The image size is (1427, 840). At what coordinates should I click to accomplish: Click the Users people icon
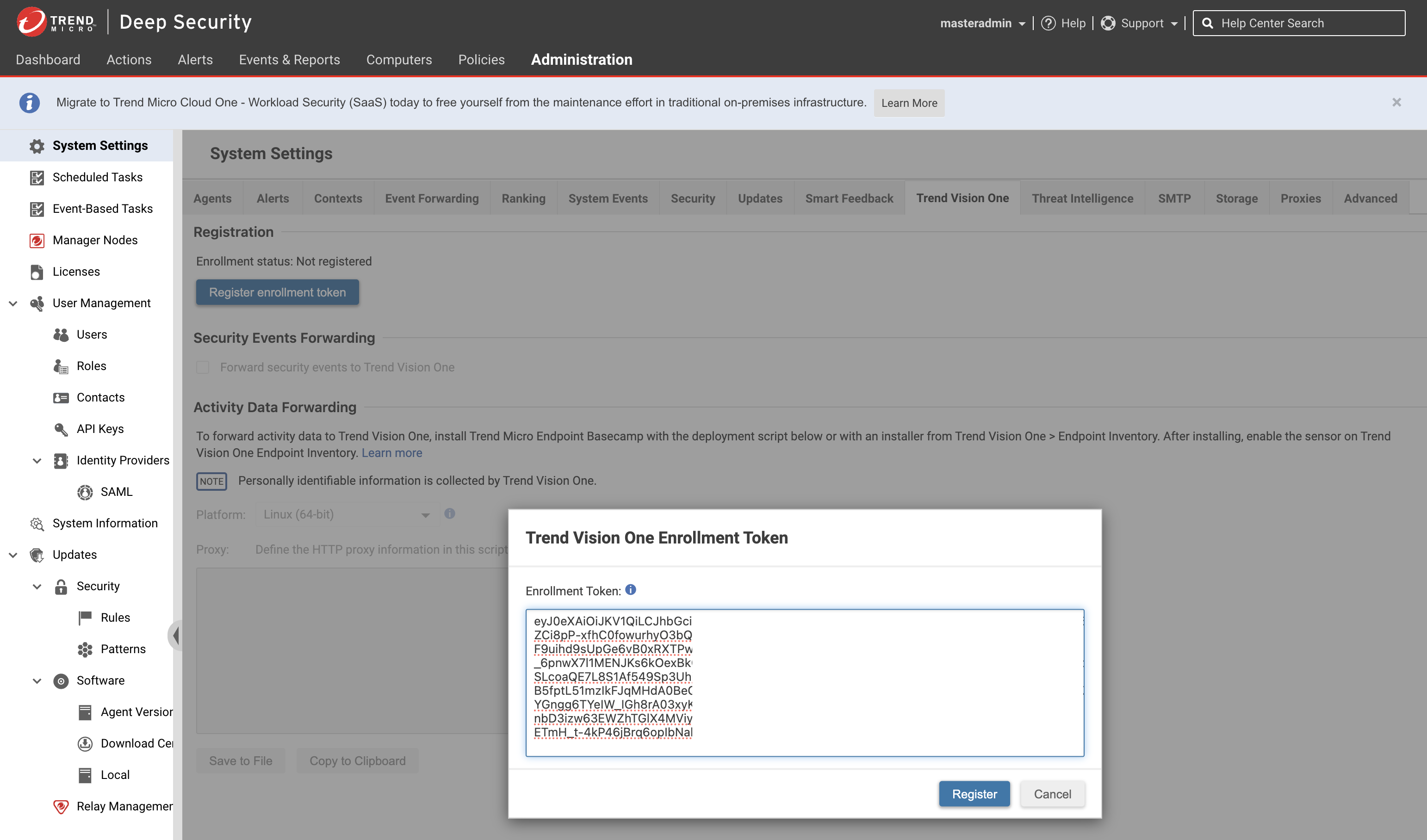pyautogui.click(x=61, y=334)
